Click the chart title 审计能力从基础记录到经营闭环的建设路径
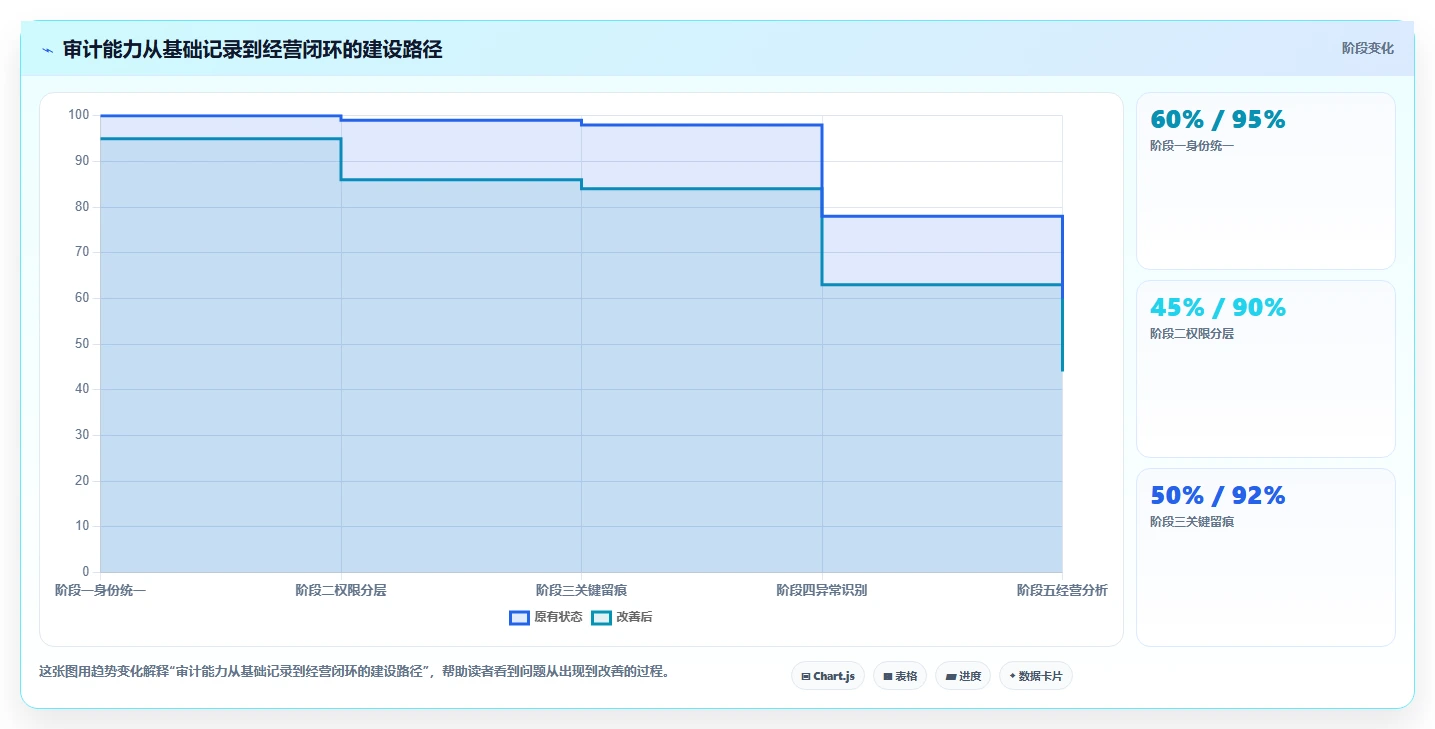This screenshot has width=1435, height=729. 252,49
